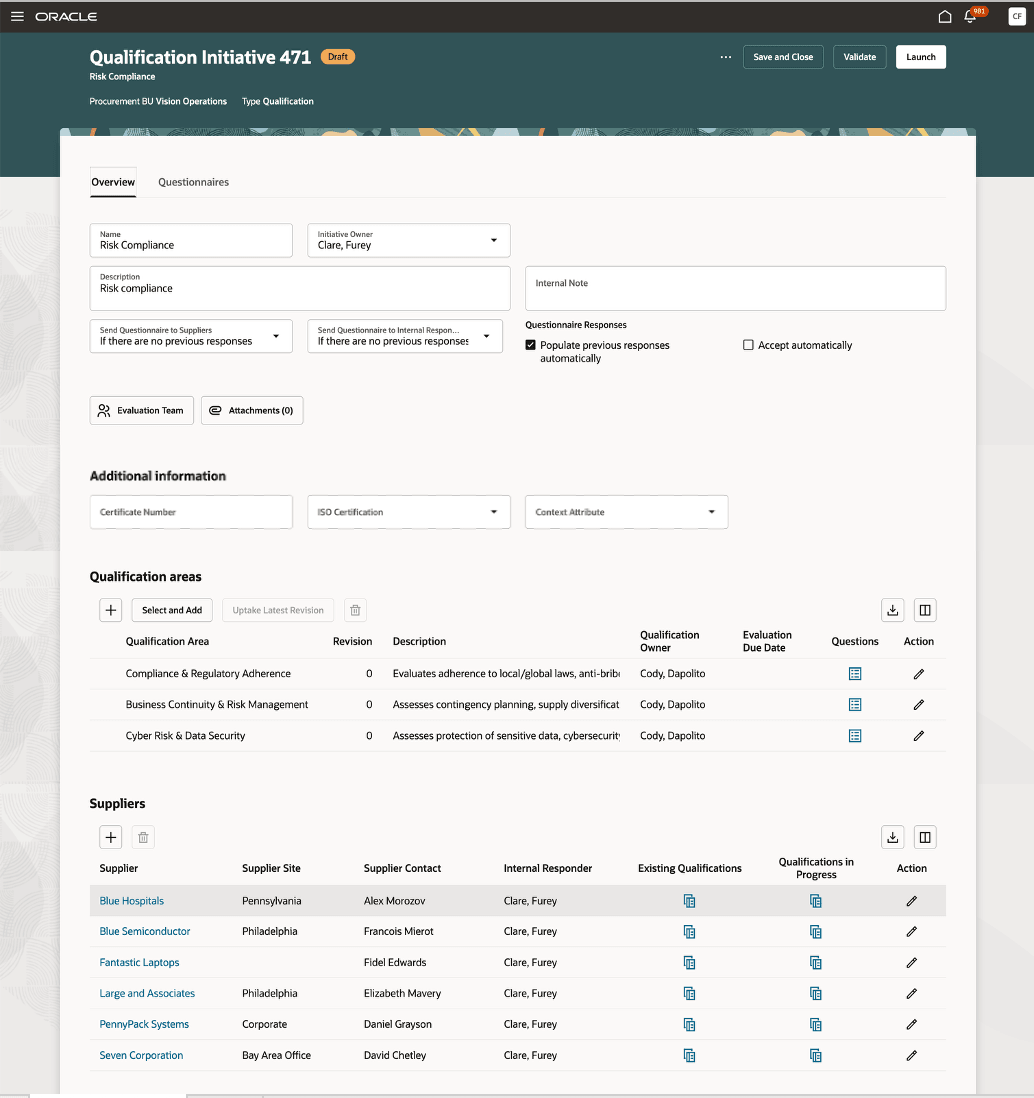This screenshot has height=1098, width=1034.
Task: Open the Send Questionnaire to Suppliers dropdown
Action: (276, 336)
